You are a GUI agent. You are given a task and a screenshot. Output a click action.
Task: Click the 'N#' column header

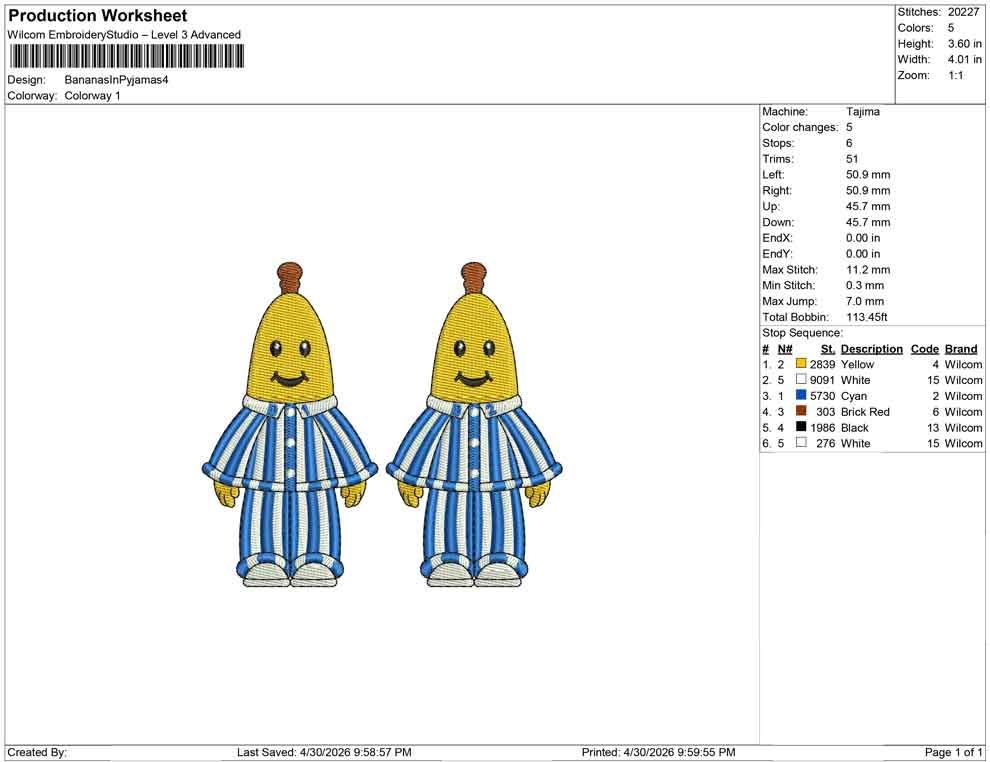click(785, 349)
